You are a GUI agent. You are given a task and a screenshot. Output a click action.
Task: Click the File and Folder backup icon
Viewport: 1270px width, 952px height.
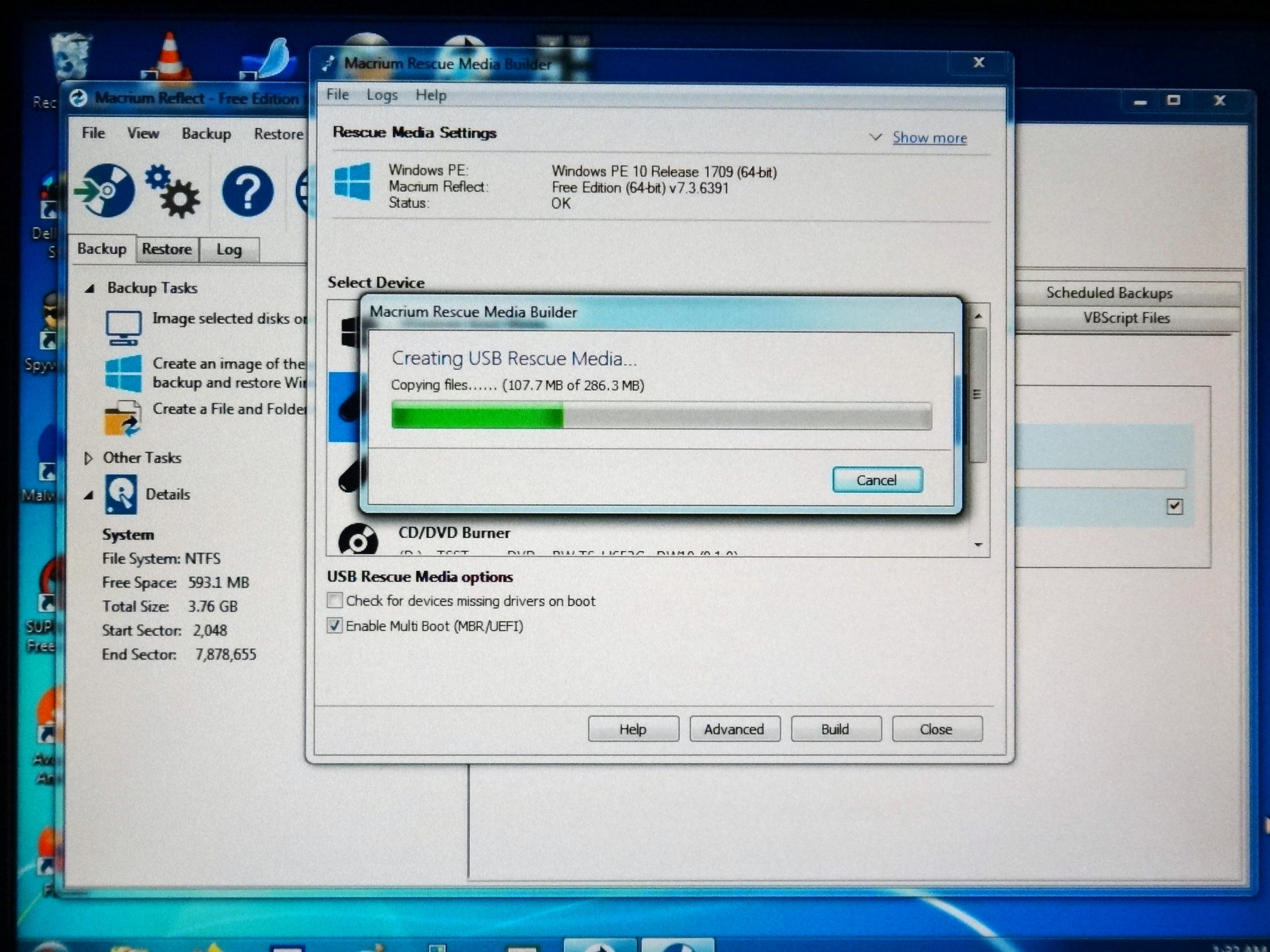pos(123,418)
